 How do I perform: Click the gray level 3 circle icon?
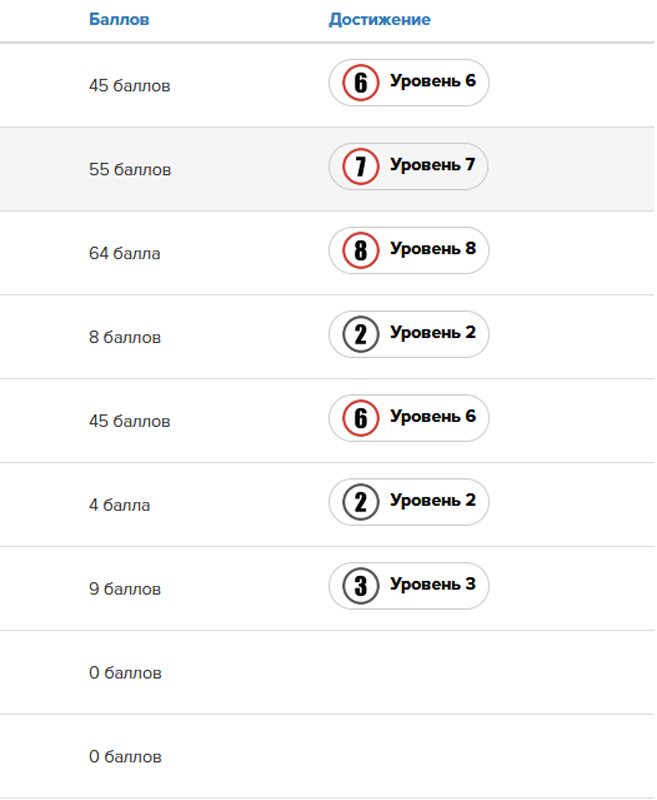pyautogui.click(x=361, y=586)
